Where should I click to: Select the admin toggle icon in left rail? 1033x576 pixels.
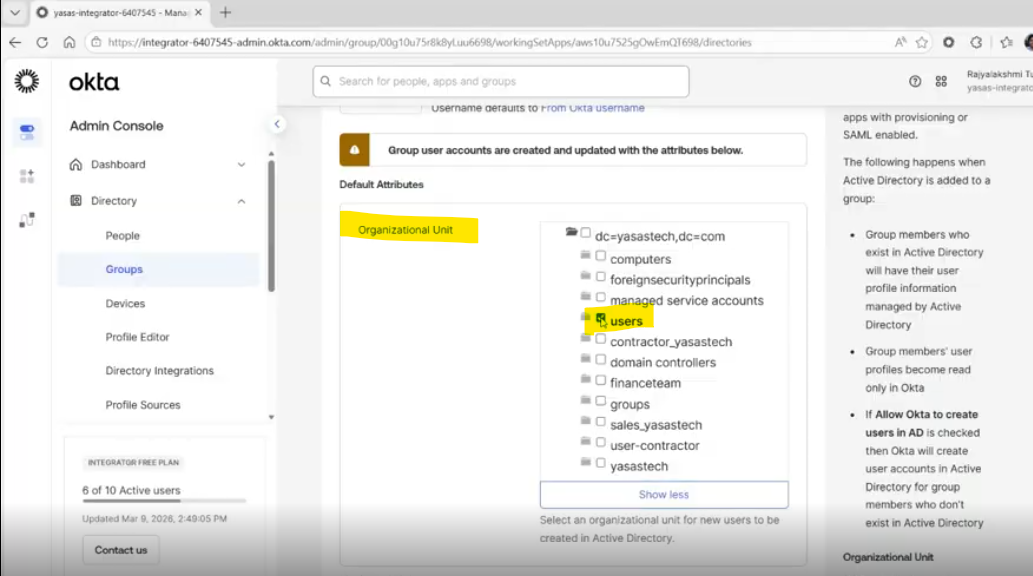click(27, 132)
